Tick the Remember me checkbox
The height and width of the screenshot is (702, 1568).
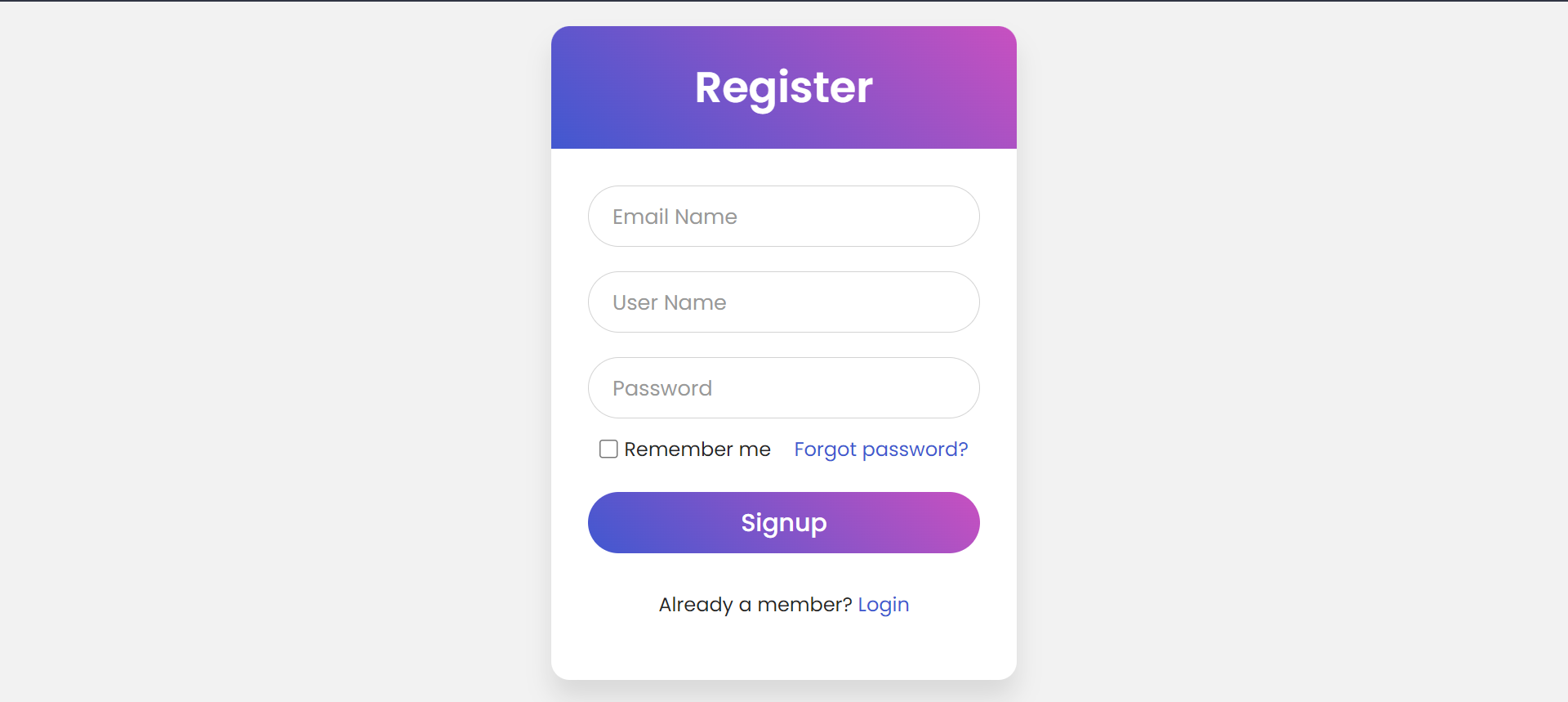tap(608, 449)
